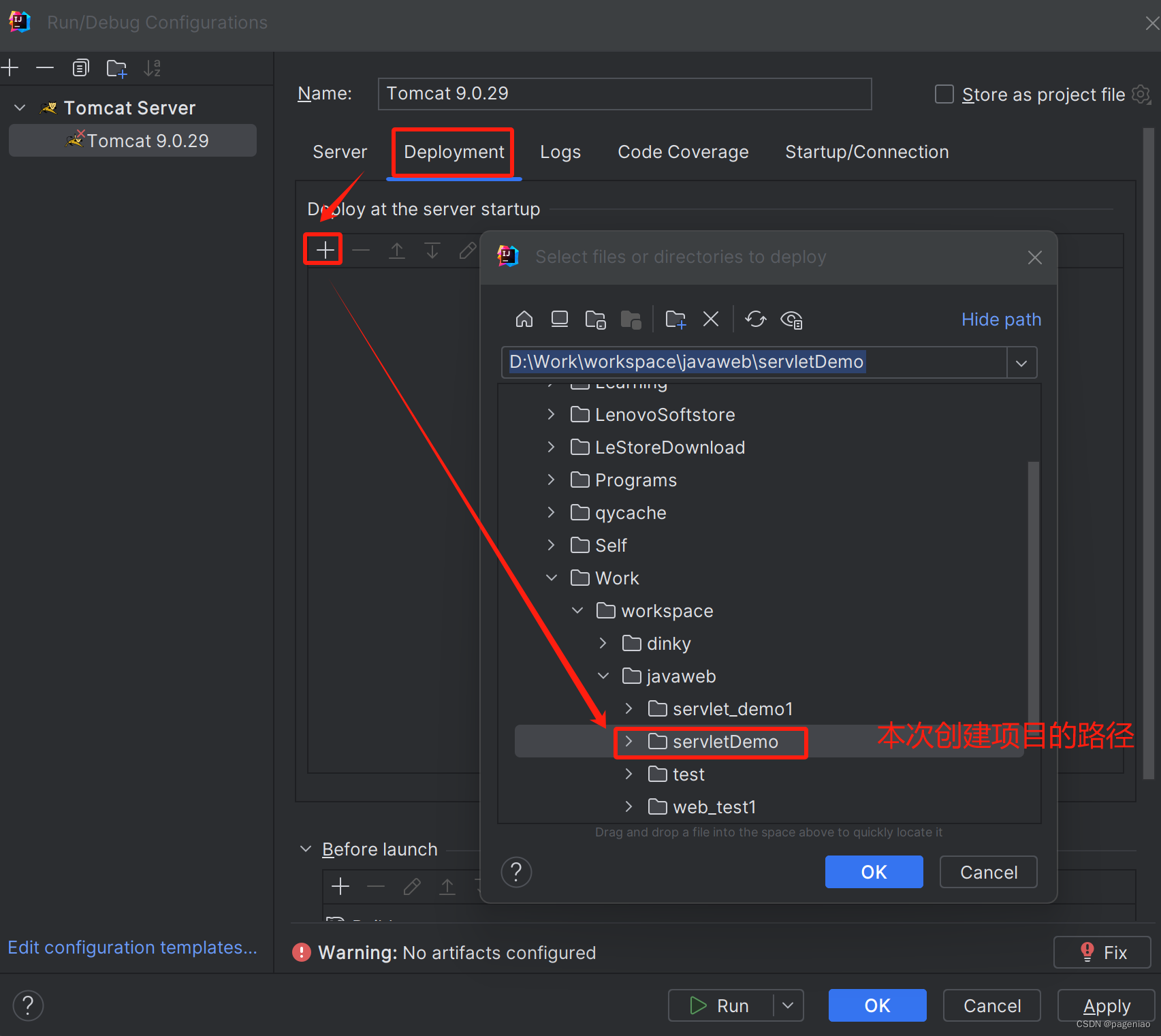Enable Store as project file checkbox
1161x1036 pixels.
944,94
